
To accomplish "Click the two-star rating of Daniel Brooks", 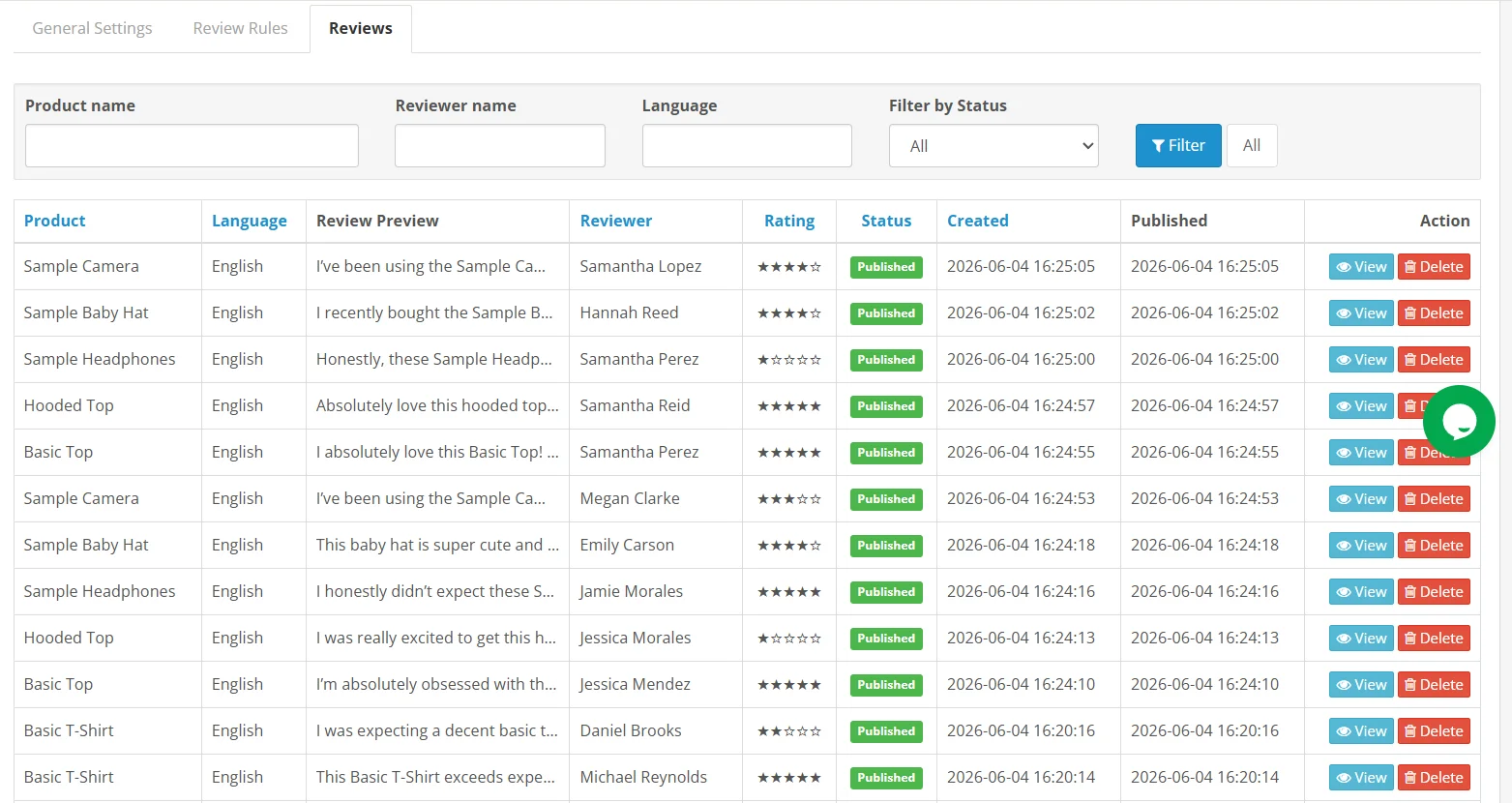I will tap(789, 731).
